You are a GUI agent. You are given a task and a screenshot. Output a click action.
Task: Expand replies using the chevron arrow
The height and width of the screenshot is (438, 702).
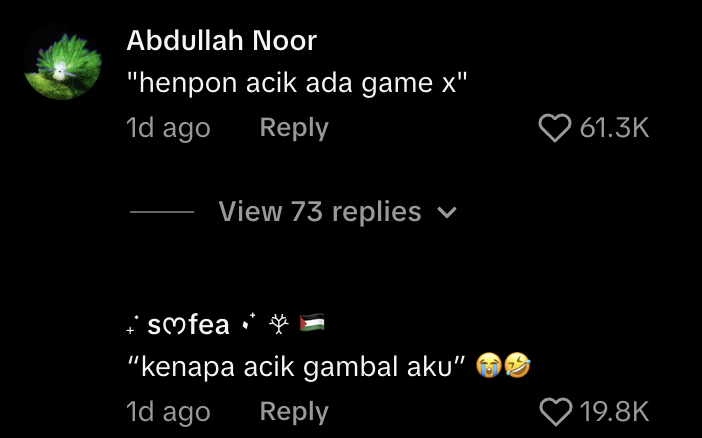tap(447, 212)
